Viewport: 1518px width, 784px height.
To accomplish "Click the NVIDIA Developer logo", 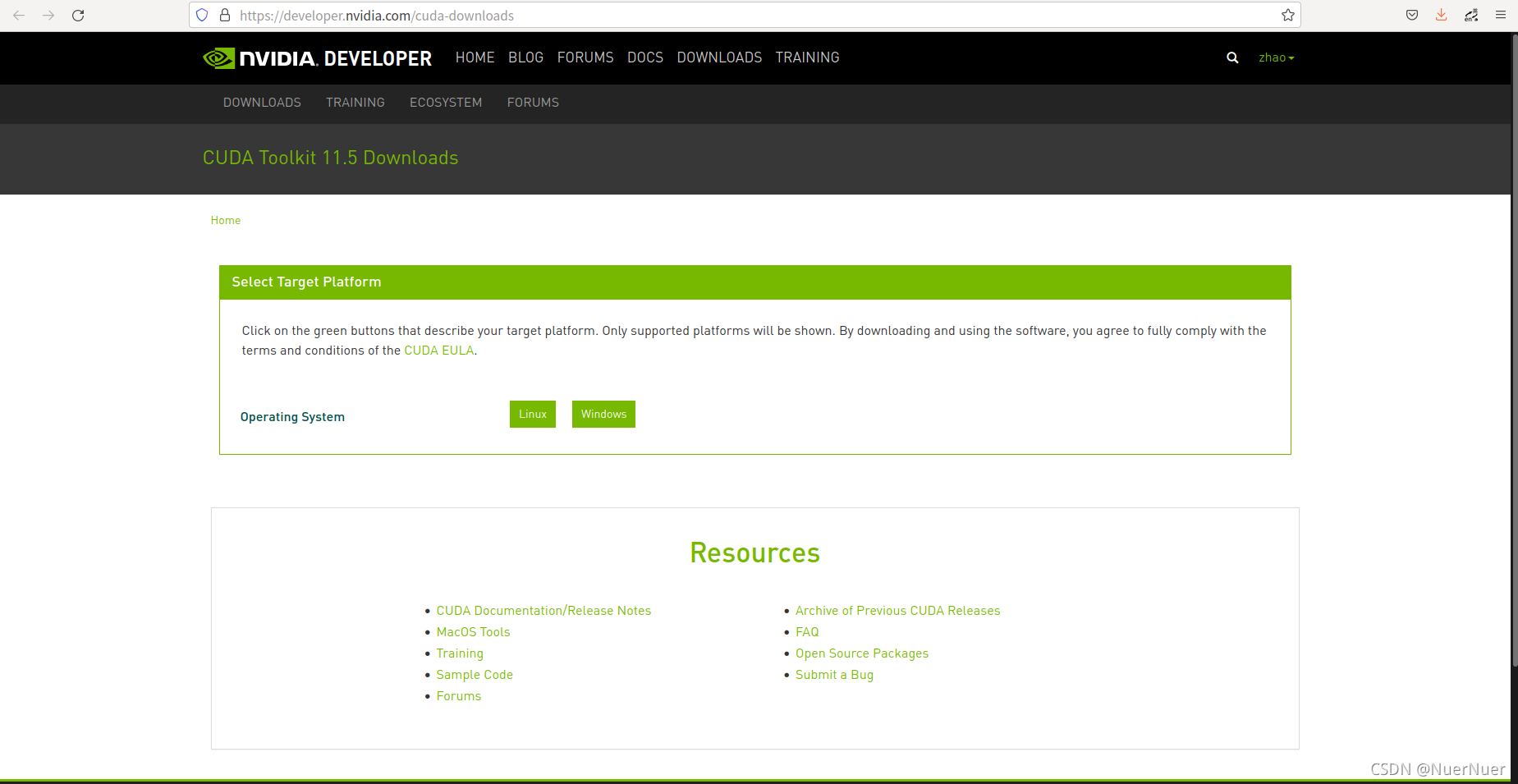I will [x=317, y=58].
